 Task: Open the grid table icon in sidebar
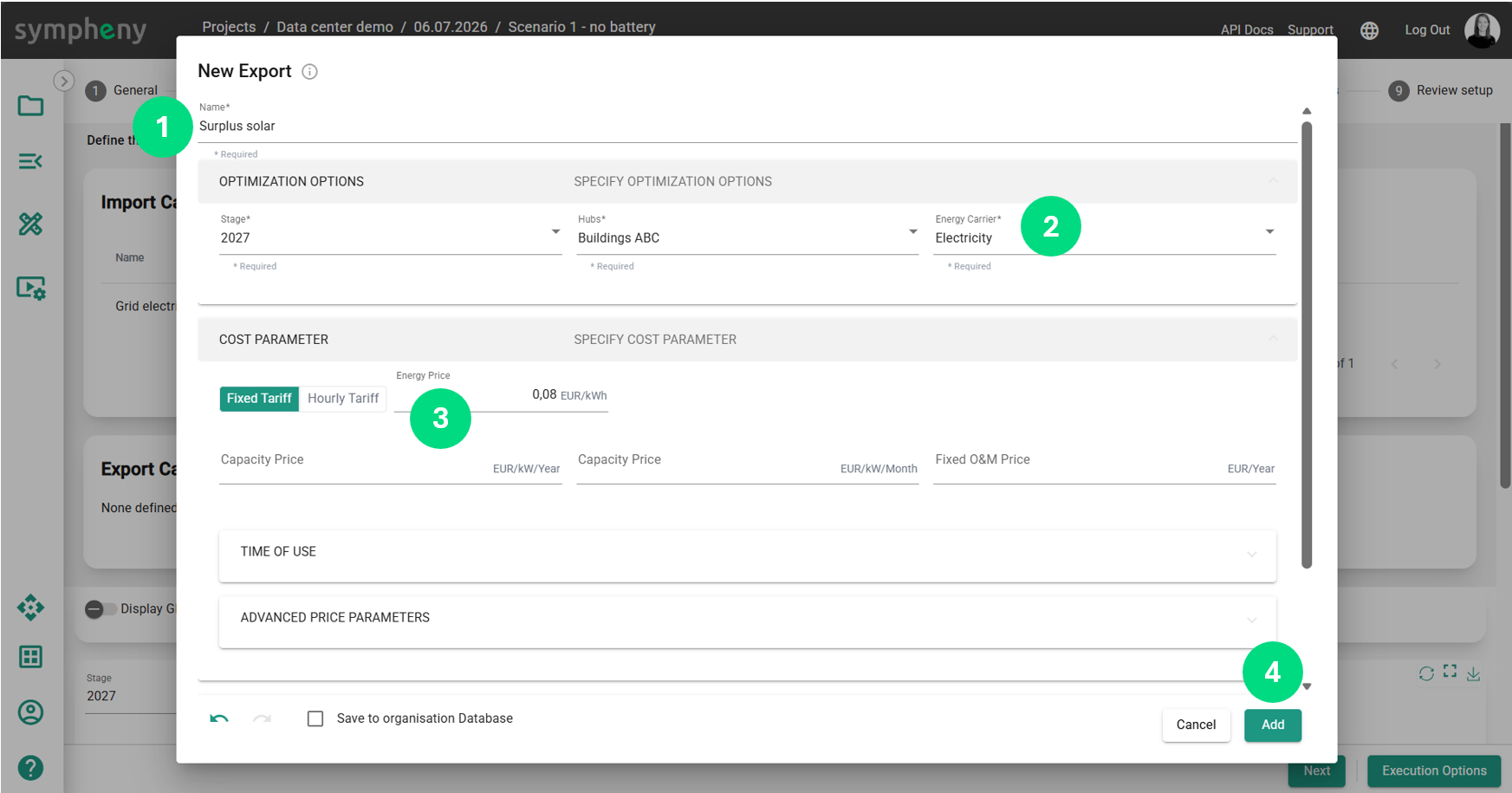pos(30,657)
